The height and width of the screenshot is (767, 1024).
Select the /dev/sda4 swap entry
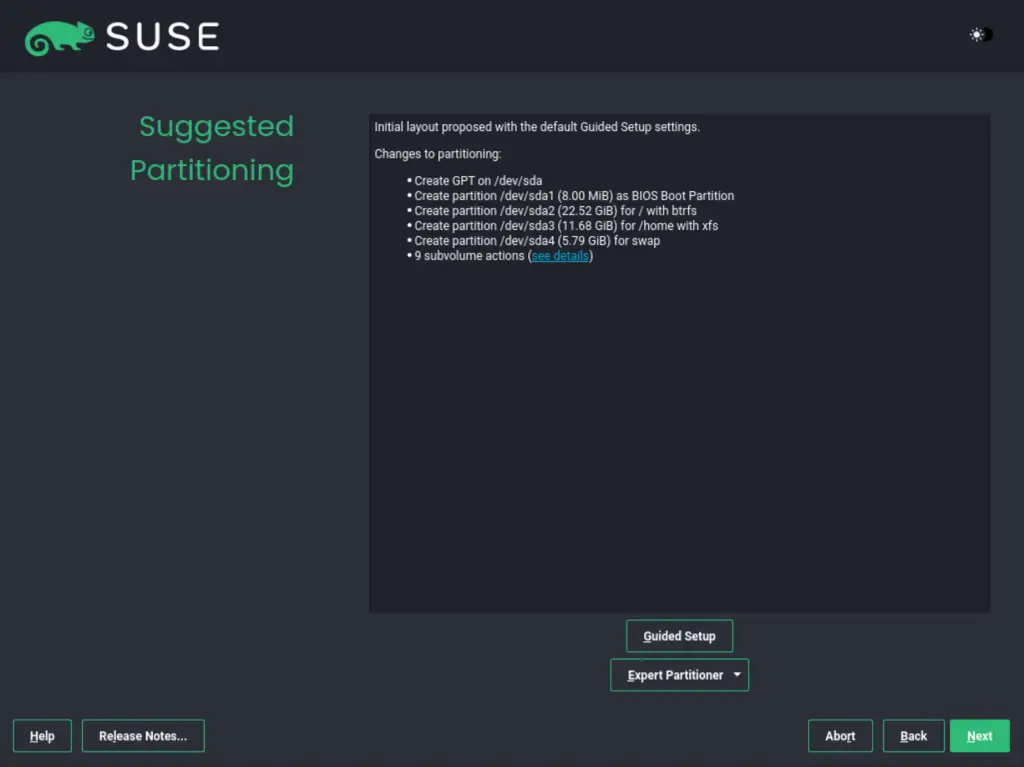pos(535,241)
